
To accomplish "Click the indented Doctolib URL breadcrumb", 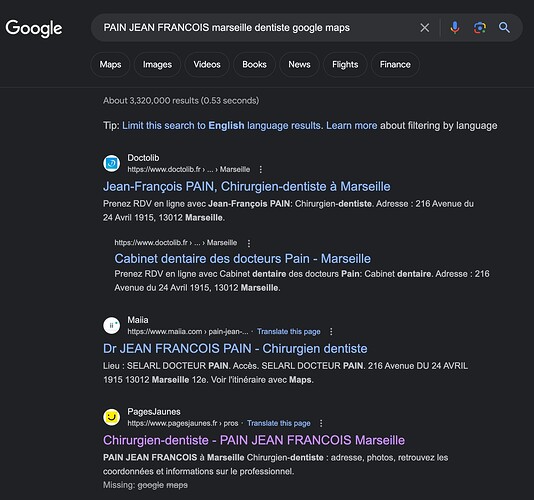I will click(176, 243).
